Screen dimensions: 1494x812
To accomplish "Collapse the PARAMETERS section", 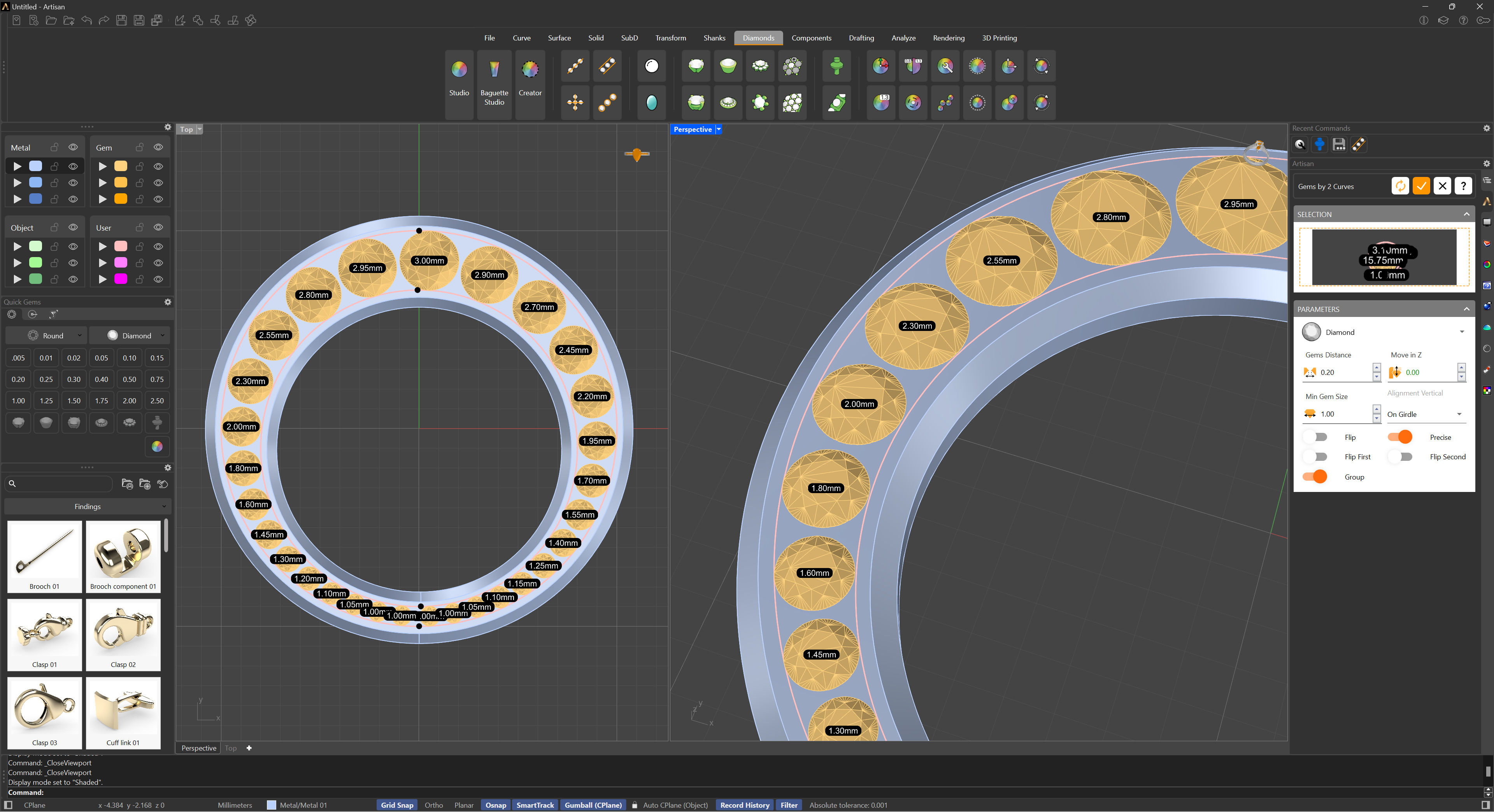I will 1466,309.
